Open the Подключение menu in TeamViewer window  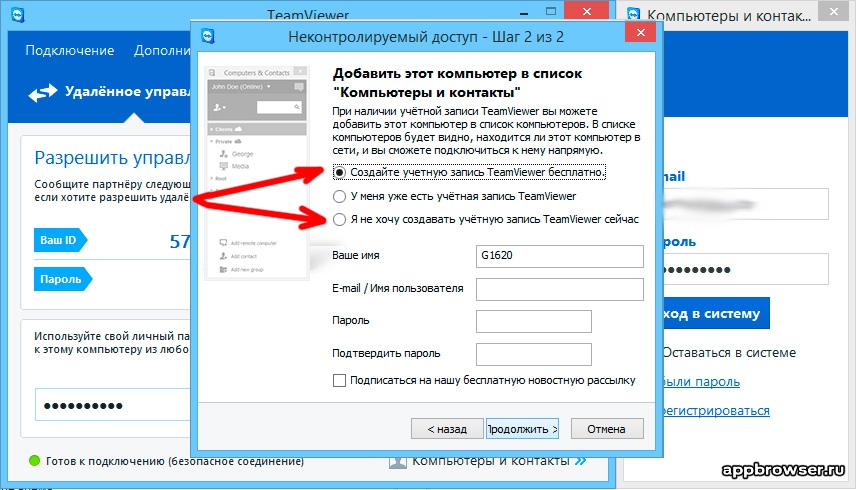point(70,51)
